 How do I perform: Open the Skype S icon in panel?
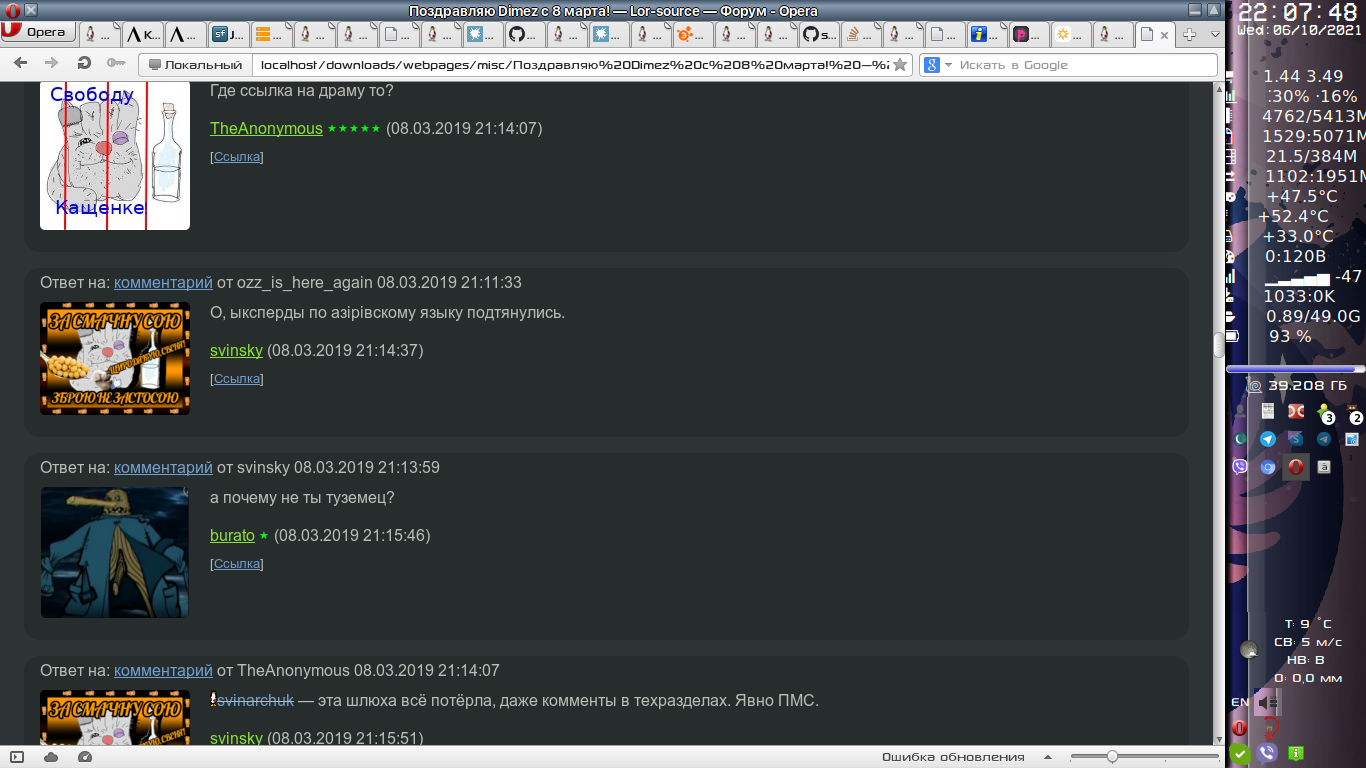click(1296, 439)
